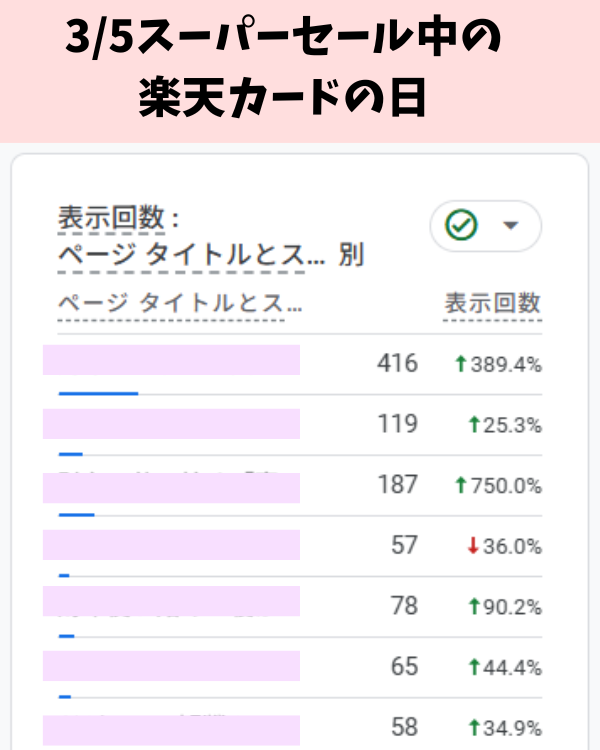The width and height of the screenshot is (600, 750).
Task: Open the dropdown arrow beside the checkmark
Action: click(511, 226)
